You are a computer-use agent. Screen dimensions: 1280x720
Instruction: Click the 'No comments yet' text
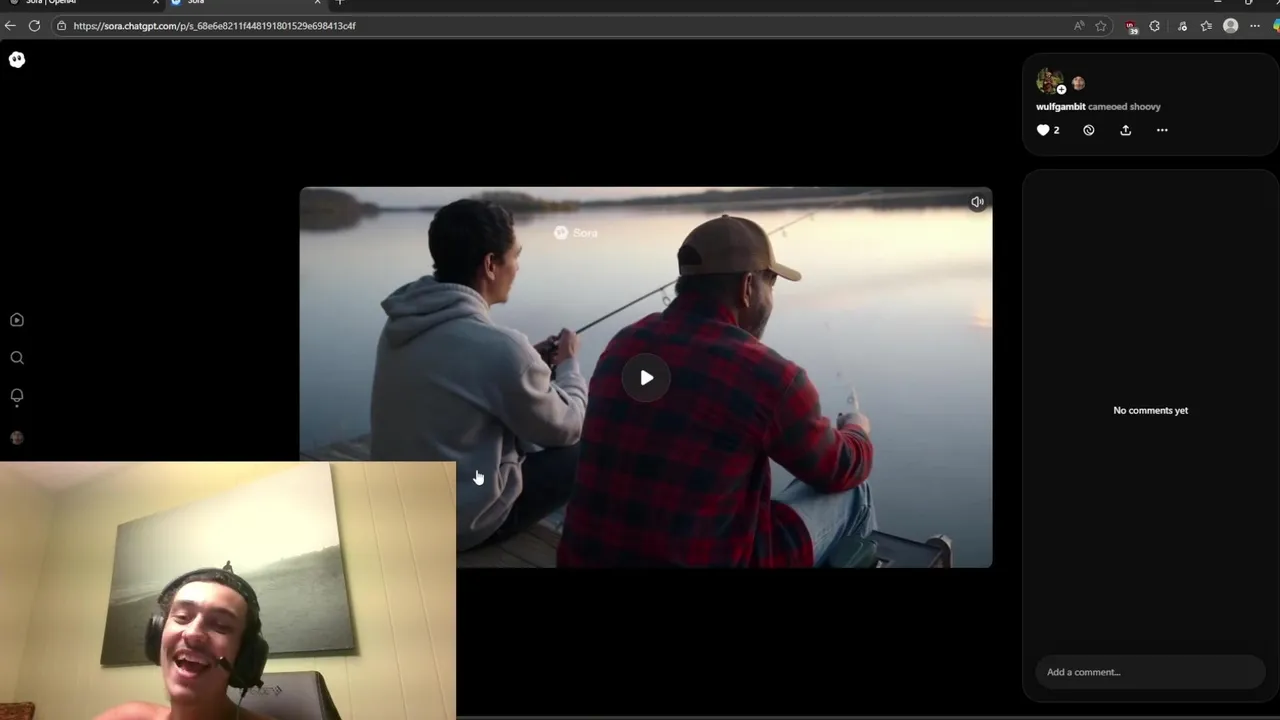coord(1150,410)
